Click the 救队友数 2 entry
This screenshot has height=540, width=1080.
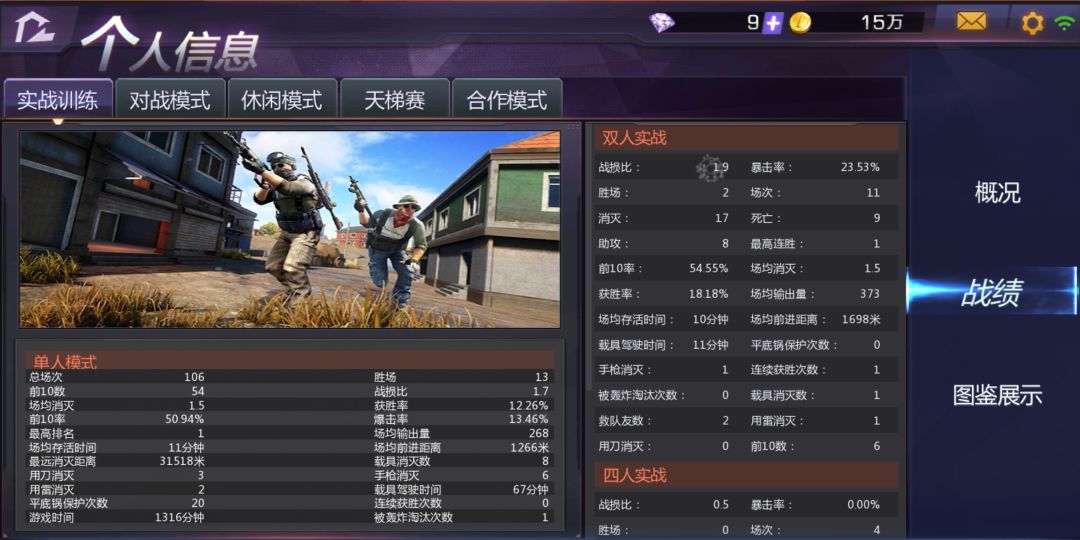(664, 420)
